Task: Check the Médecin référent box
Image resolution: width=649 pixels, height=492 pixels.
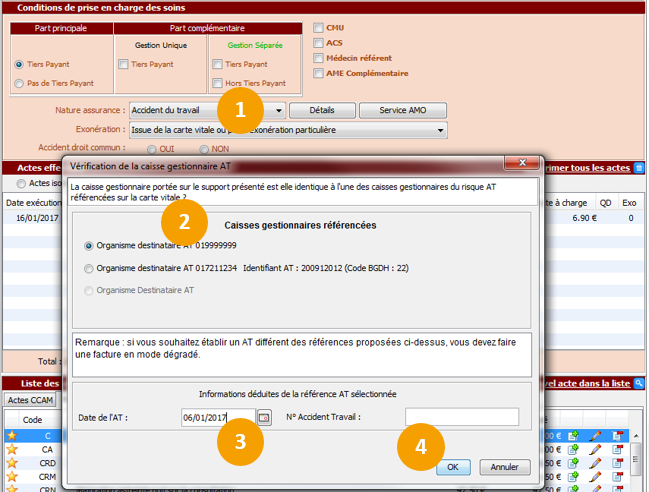Action: pyautogui.click(x=319, y=58)
